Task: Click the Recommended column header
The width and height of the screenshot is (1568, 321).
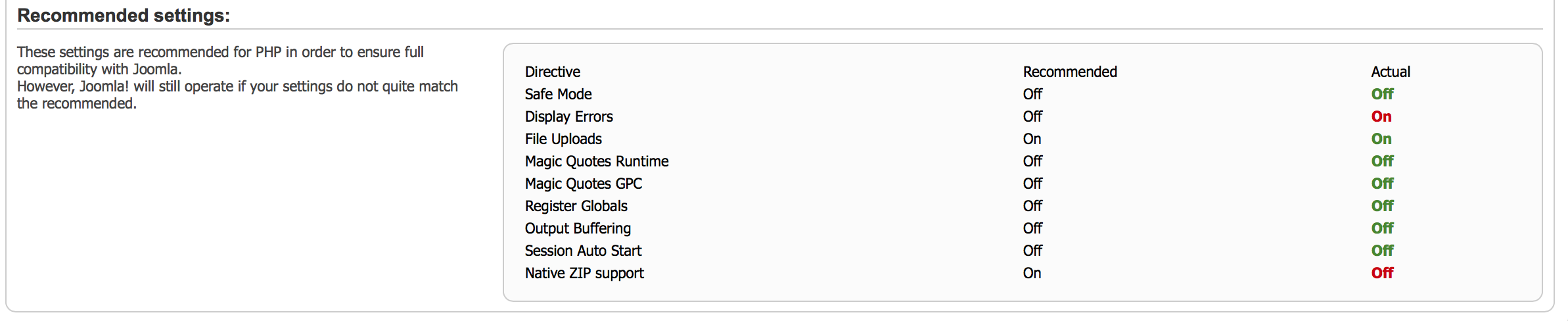Action: (1070, 72)
